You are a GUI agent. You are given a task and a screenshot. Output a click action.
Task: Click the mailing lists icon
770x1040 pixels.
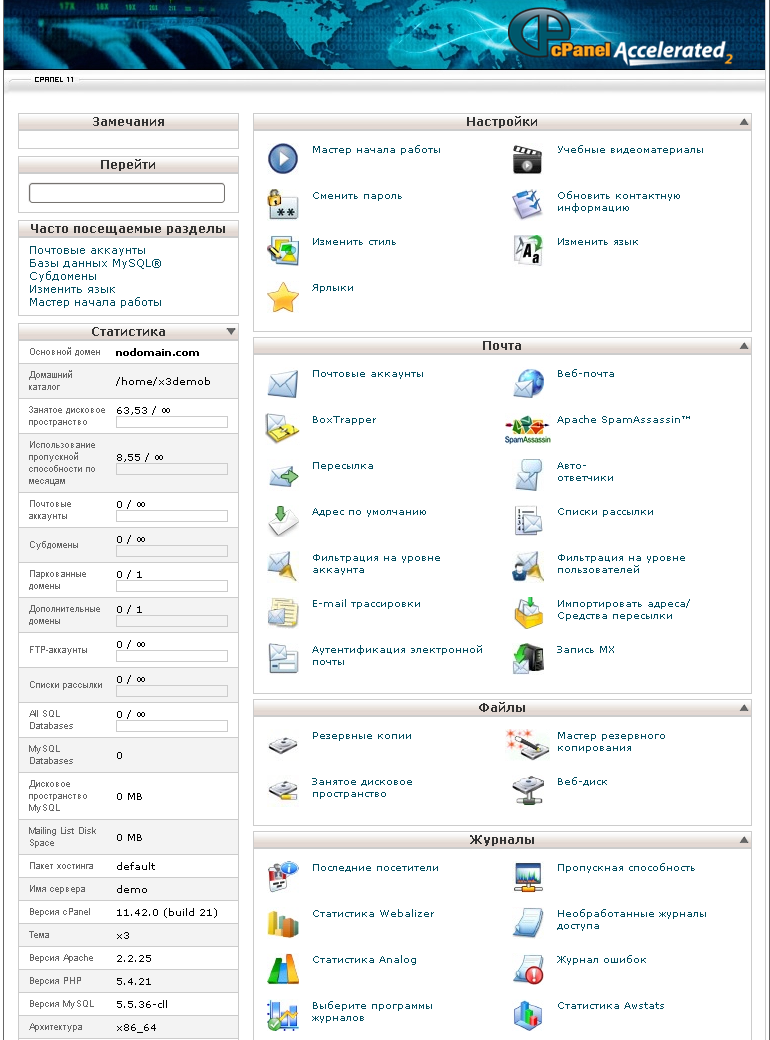528,521
